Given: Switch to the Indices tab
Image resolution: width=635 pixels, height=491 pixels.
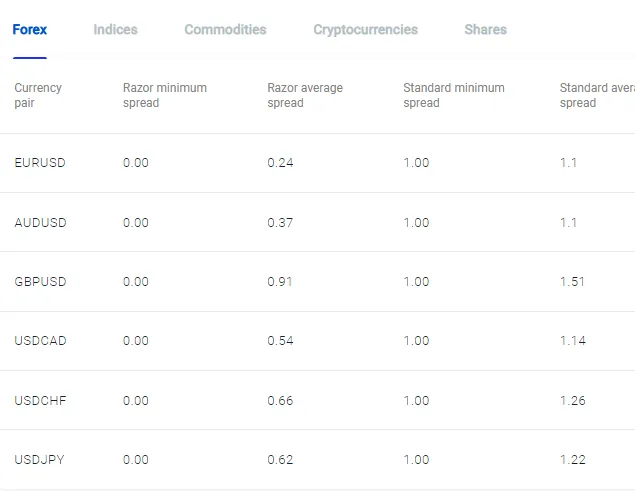Looking at the screenshot, I should (x=115, y=30).
